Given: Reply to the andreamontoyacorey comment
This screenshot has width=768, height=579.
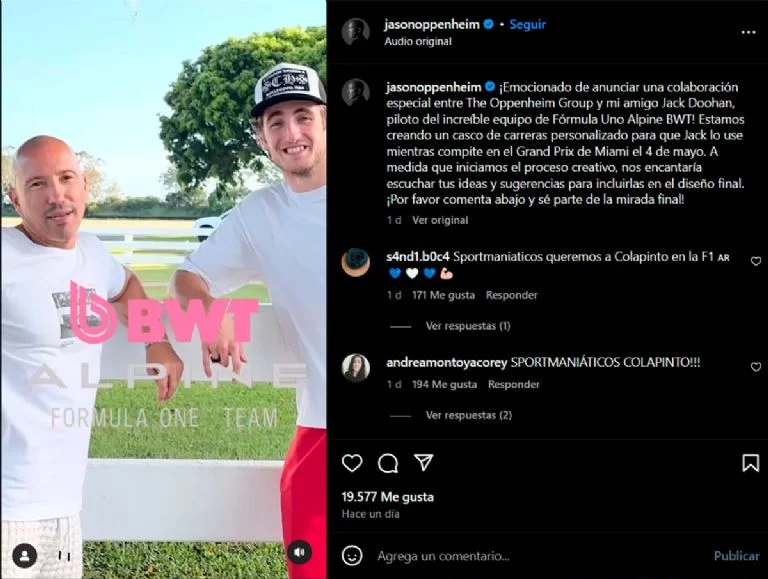Looking at the screenshot, I should point(513,384).
